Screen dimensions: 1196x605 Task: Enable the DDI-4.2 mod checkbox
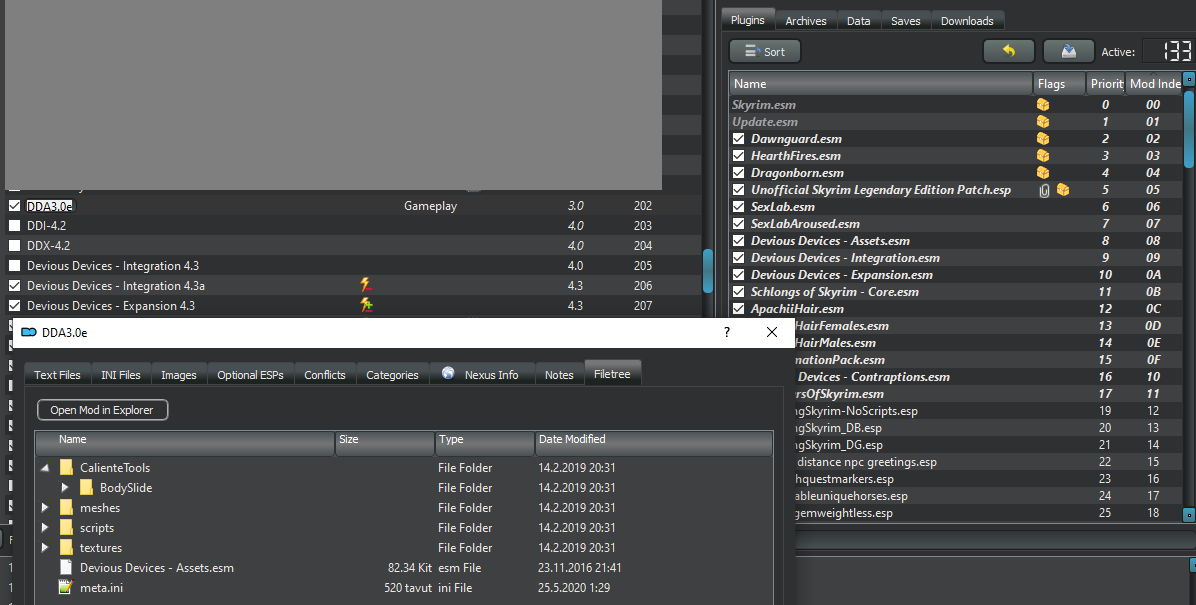[14, 225]
